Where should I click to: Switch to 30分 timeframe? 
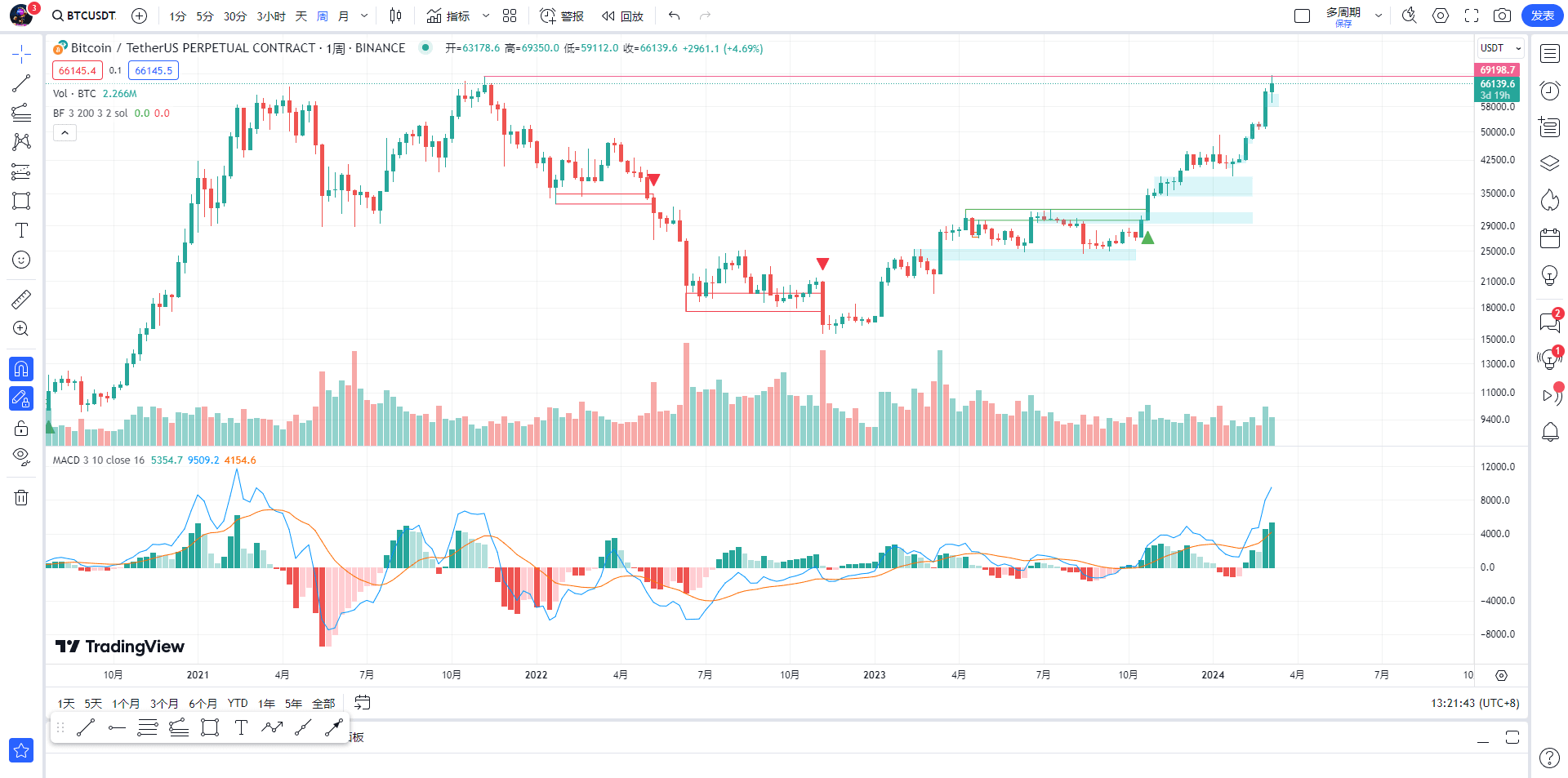click(235, 16)
